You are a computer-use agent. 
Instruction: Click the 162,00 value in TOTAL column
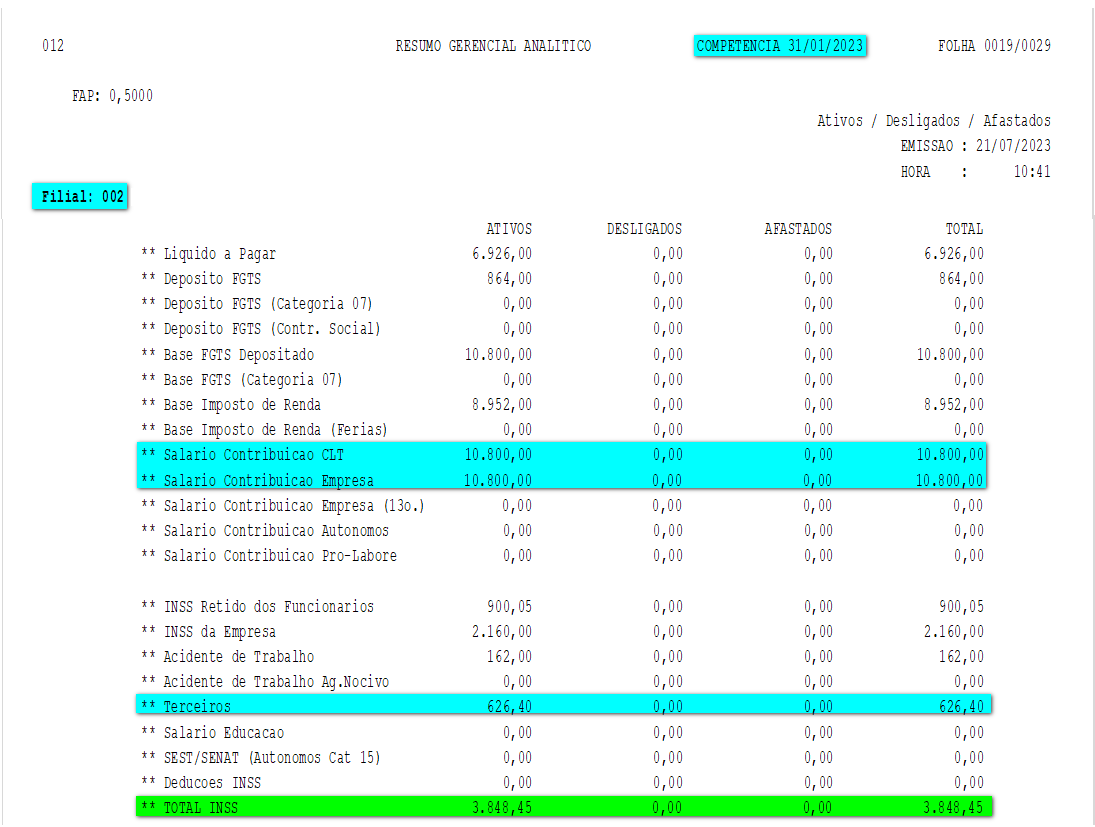(961, 657)
